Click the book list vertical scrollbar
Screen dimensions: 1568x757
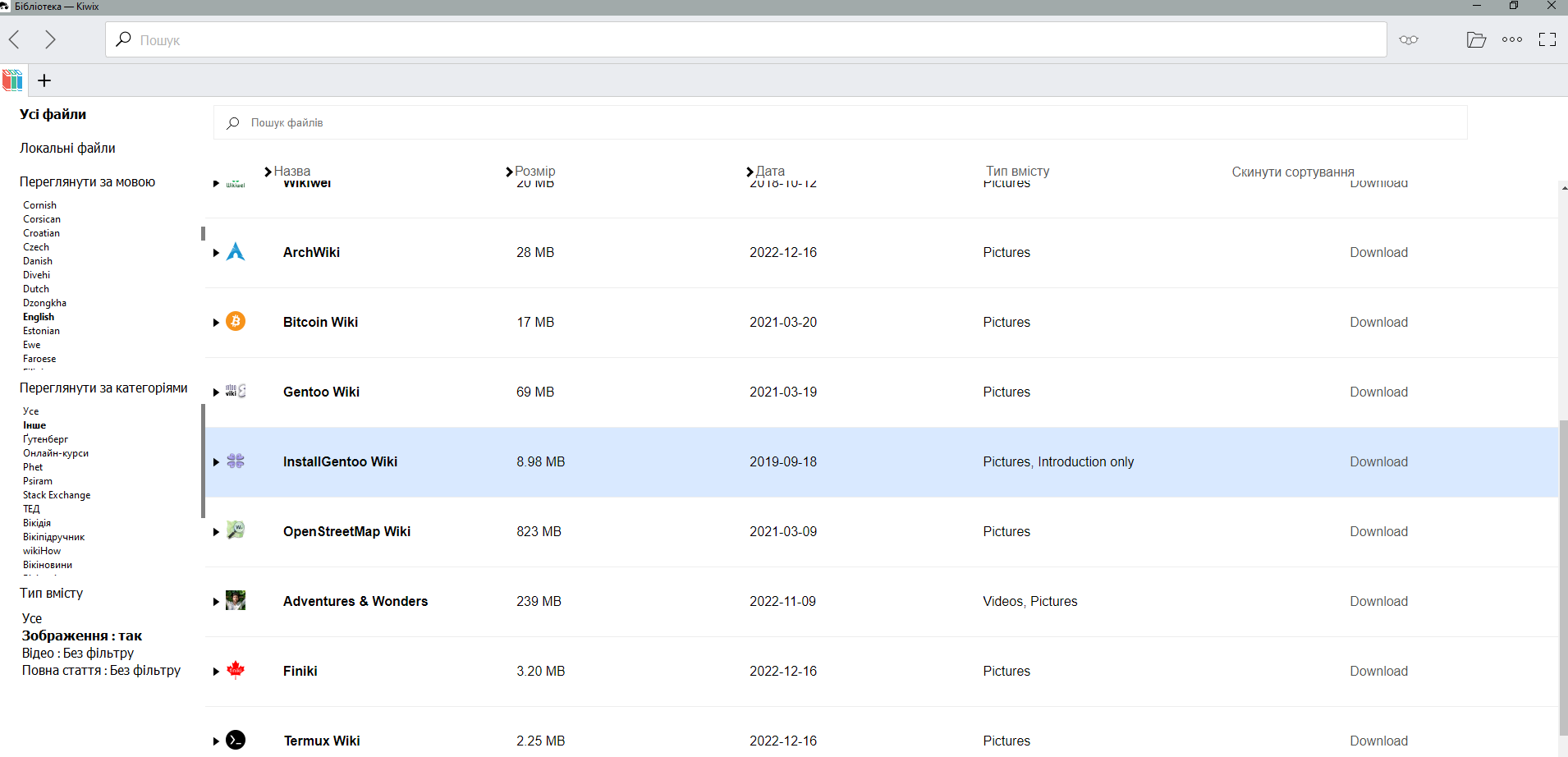coord(1563,577)
